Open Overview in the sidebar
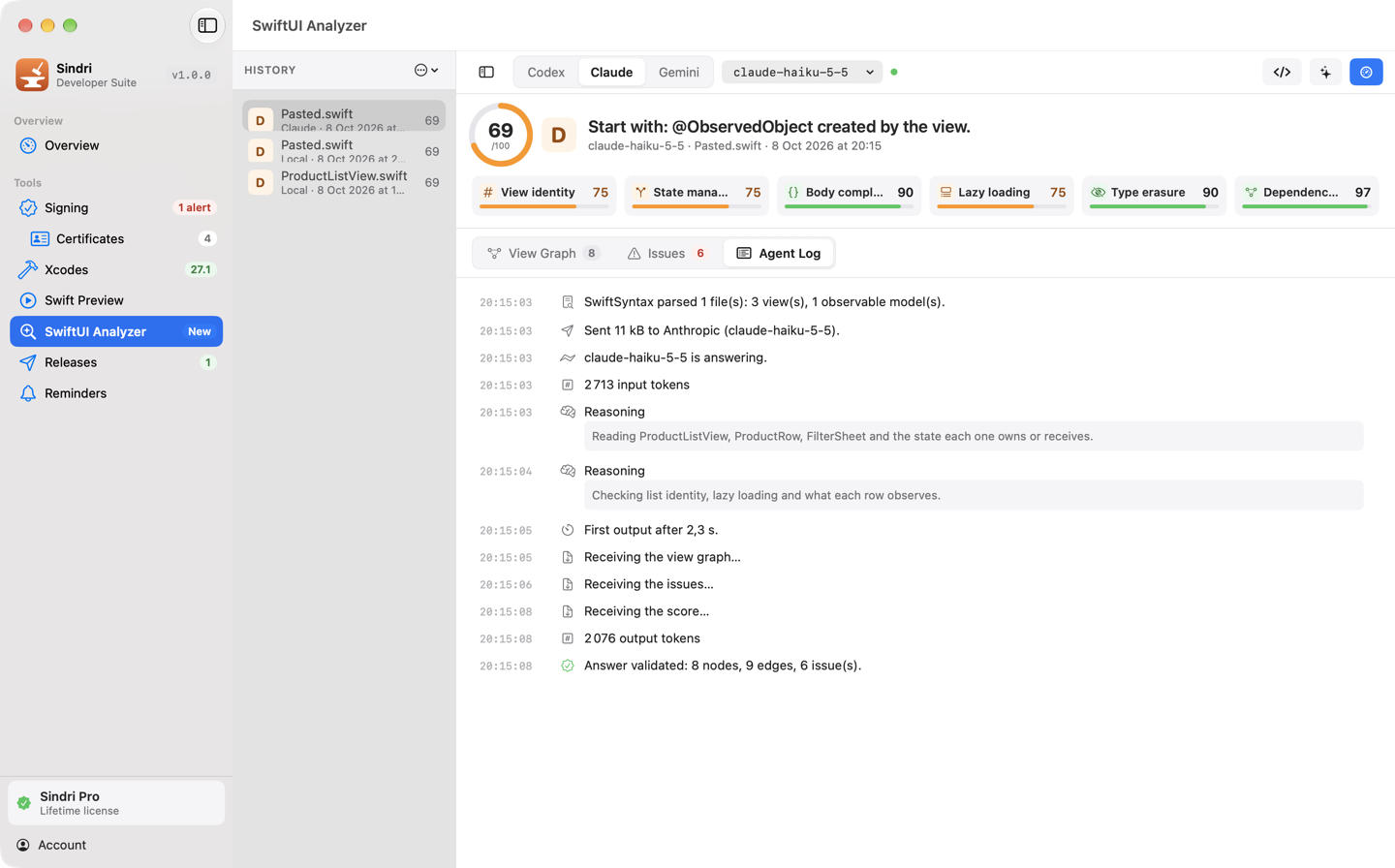The width and height of the screenshot is (1395, 868). (116, 145)
